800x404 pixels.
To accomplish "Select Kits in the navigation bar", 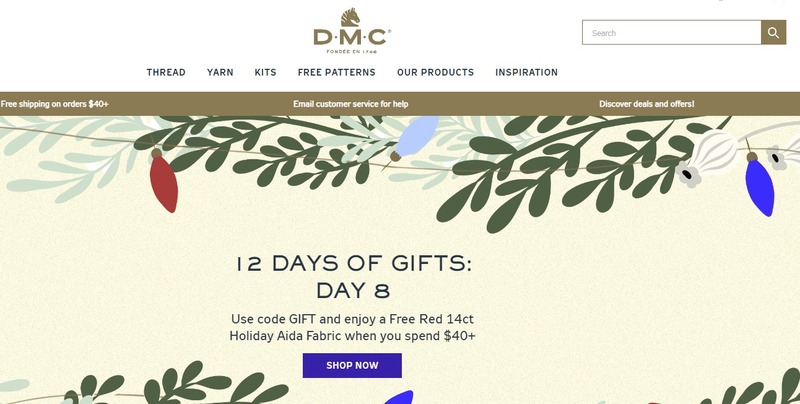I will pos(265,72).
